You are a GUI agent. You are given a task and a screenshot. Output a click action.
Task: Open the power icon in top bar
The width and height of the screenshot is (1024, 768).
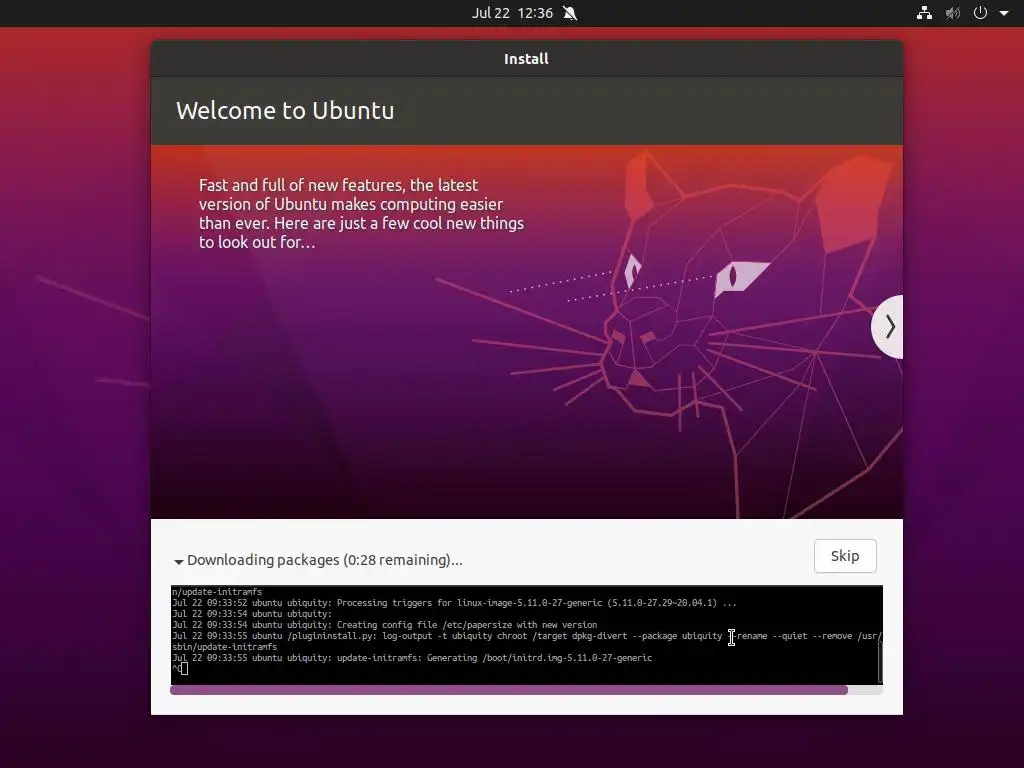980,12
